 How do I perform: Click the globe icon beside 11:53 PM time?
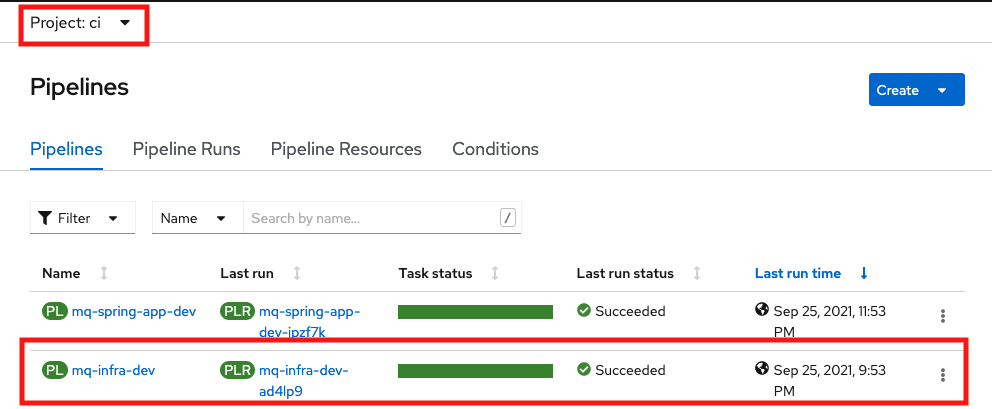(762, 310)
